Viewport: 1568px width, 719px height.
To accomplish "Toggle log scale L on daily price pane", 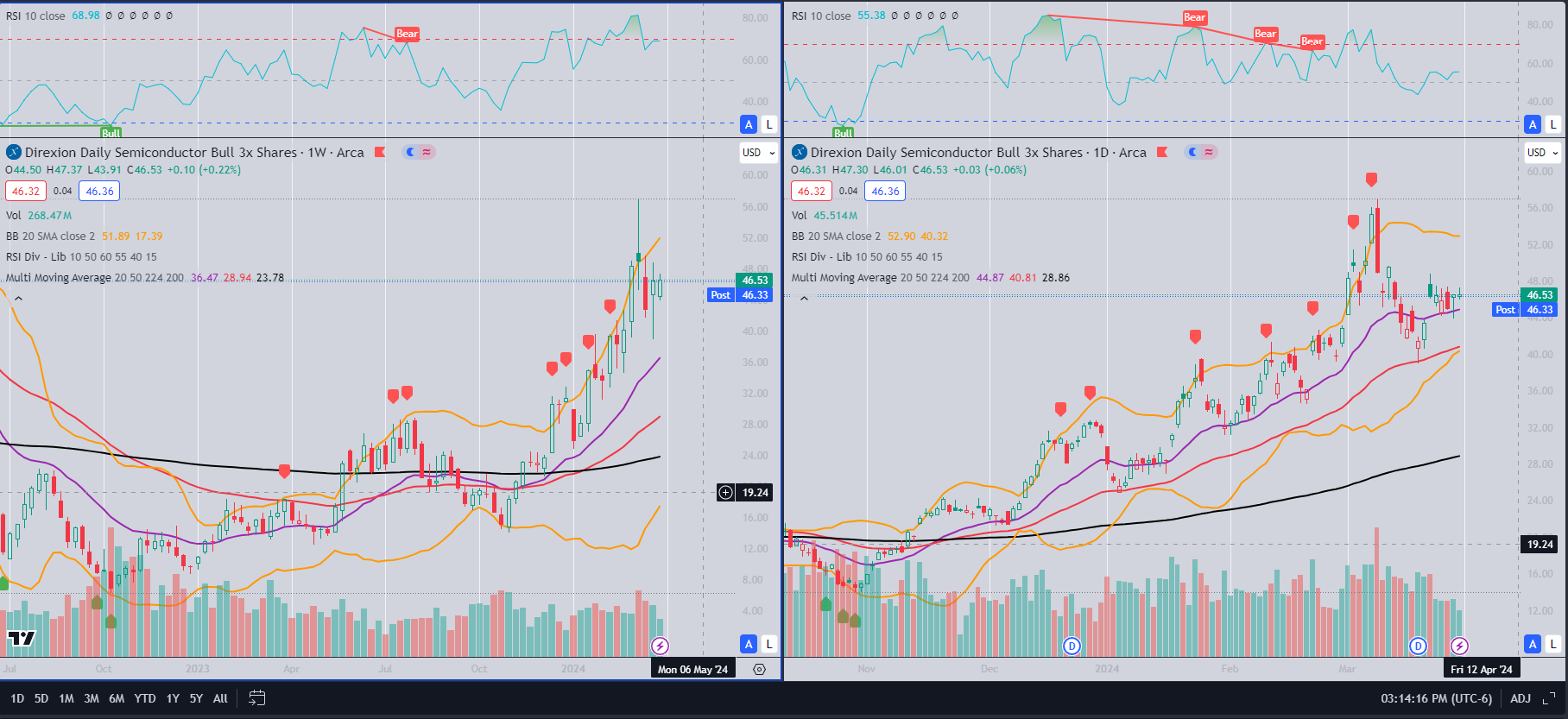I will [1553, 644].
